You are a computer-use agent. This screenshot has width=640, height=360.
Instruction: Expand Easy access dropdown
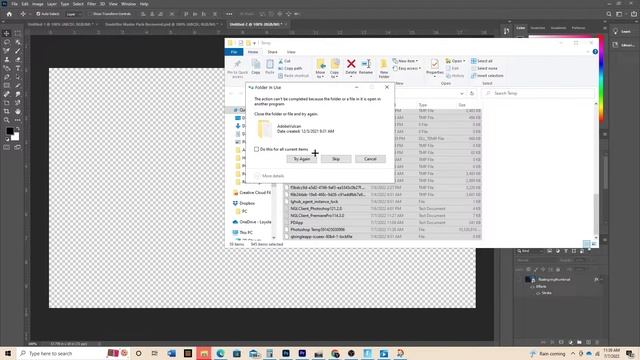click(420, 69)
